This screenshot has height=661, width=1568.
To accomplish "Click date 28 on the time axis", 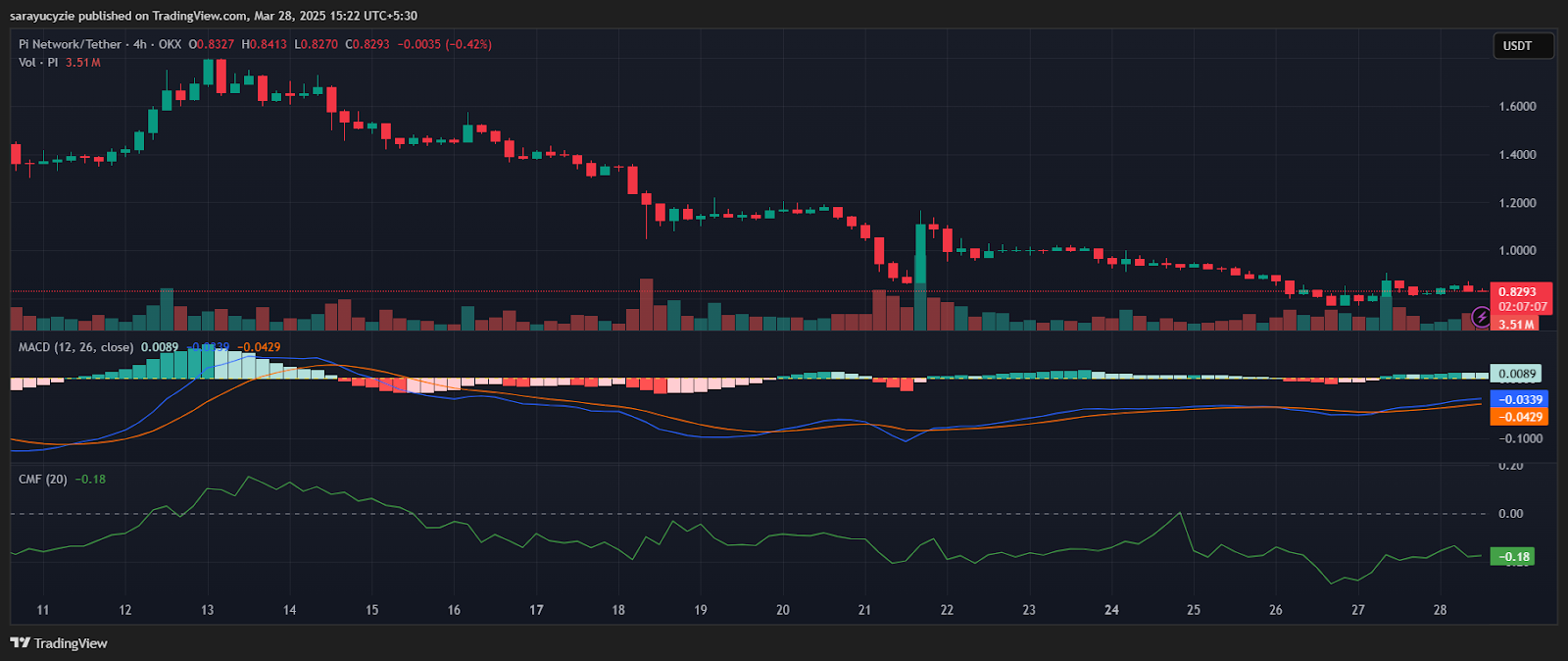I will (1440, 610).
